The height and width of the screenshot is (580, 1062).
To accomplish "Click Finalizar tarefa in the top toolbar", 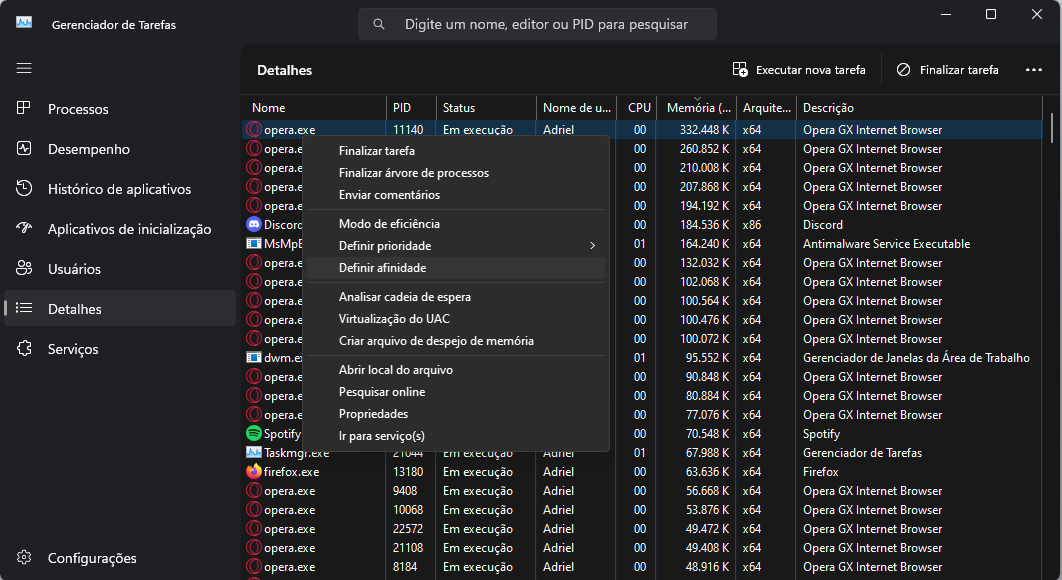I will pyautogui.click(x=948, y=70).
